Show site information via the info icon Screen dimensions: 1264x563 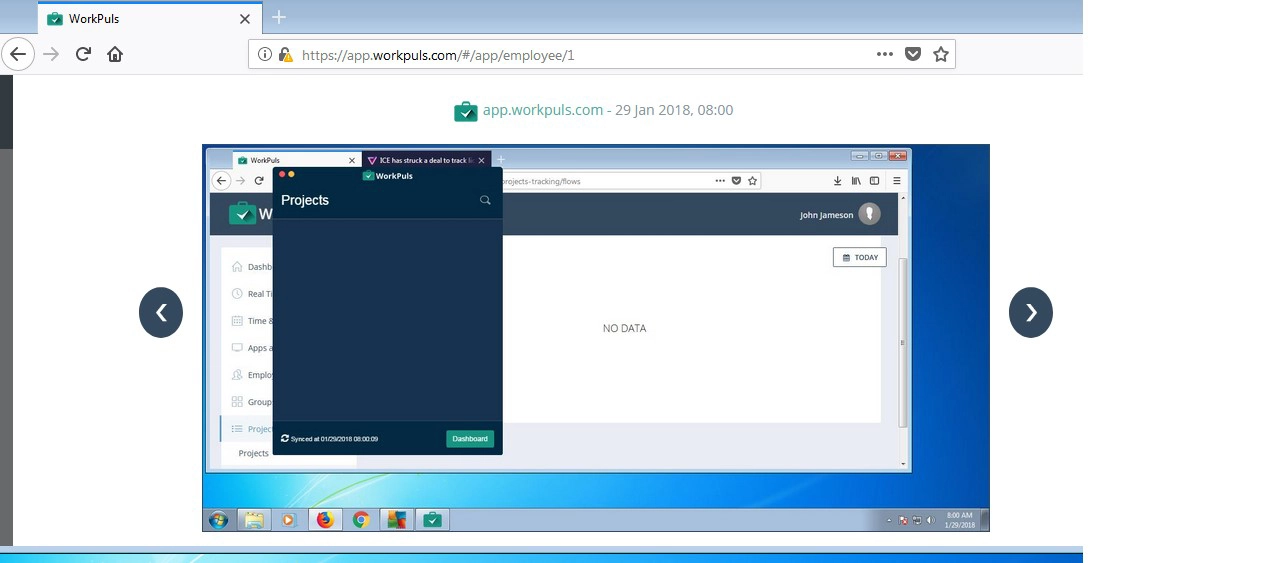(x=264, y=55)
